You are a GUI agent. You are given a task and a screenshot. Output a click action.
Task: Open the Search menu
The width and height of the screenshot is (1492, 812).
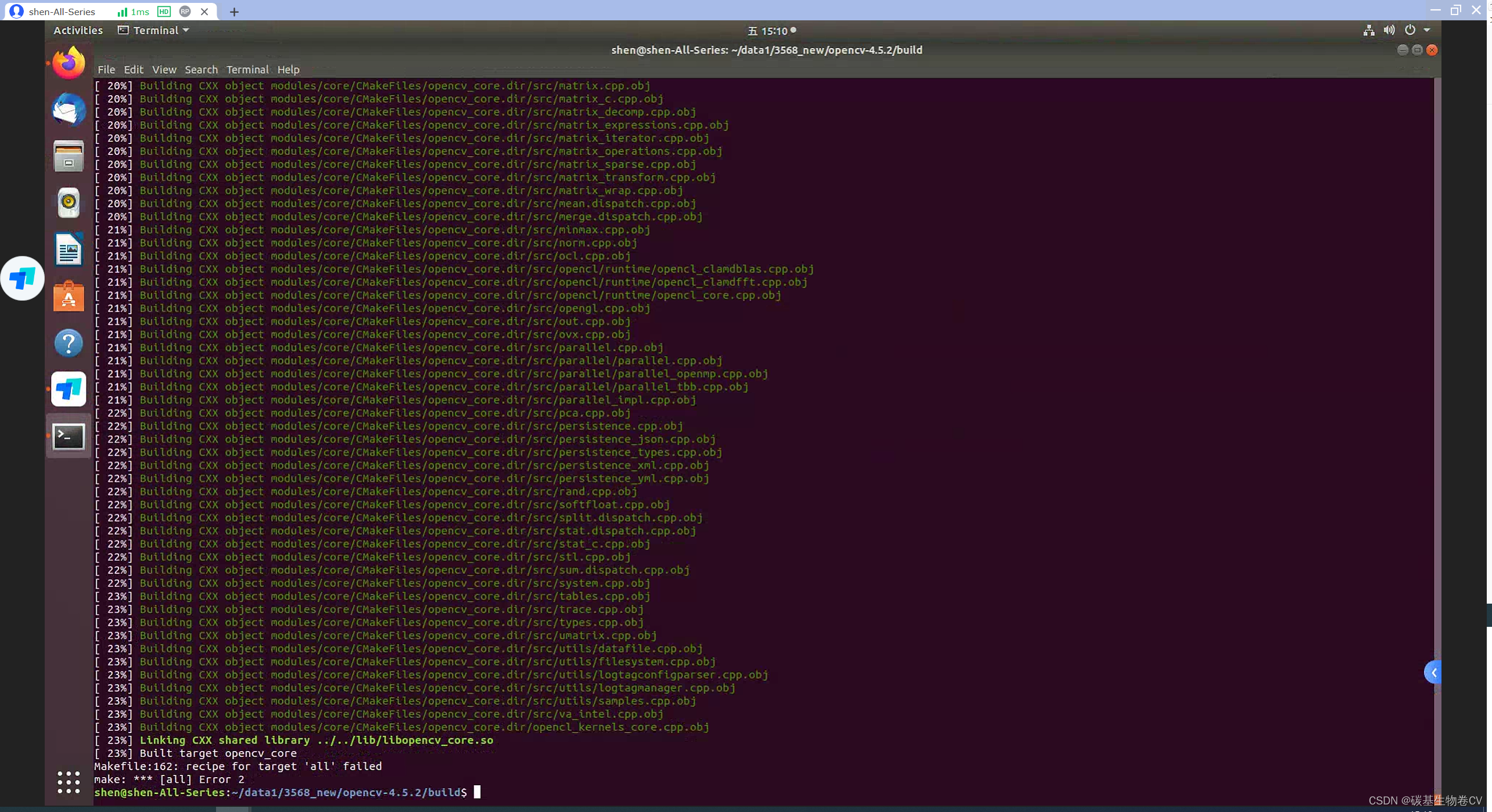coord(201,69)
